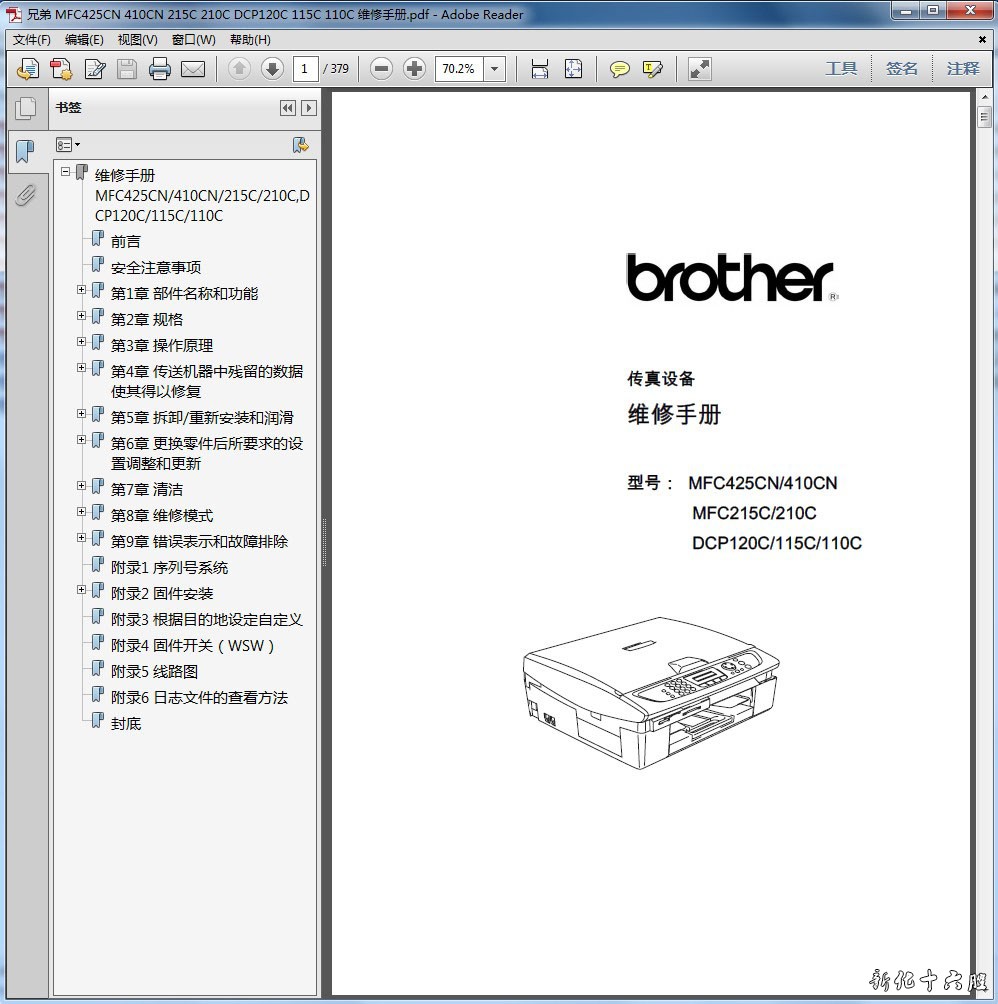Viewport: 998px width, 1004px height.
Task: Open the attachments paperclip panel
Action: pyautogui.click(x=25, y=195)
